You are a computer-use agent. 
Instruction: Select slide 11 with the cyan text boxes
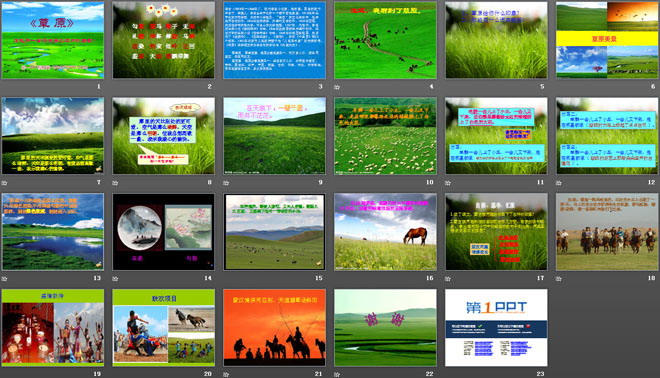(496, 136)
